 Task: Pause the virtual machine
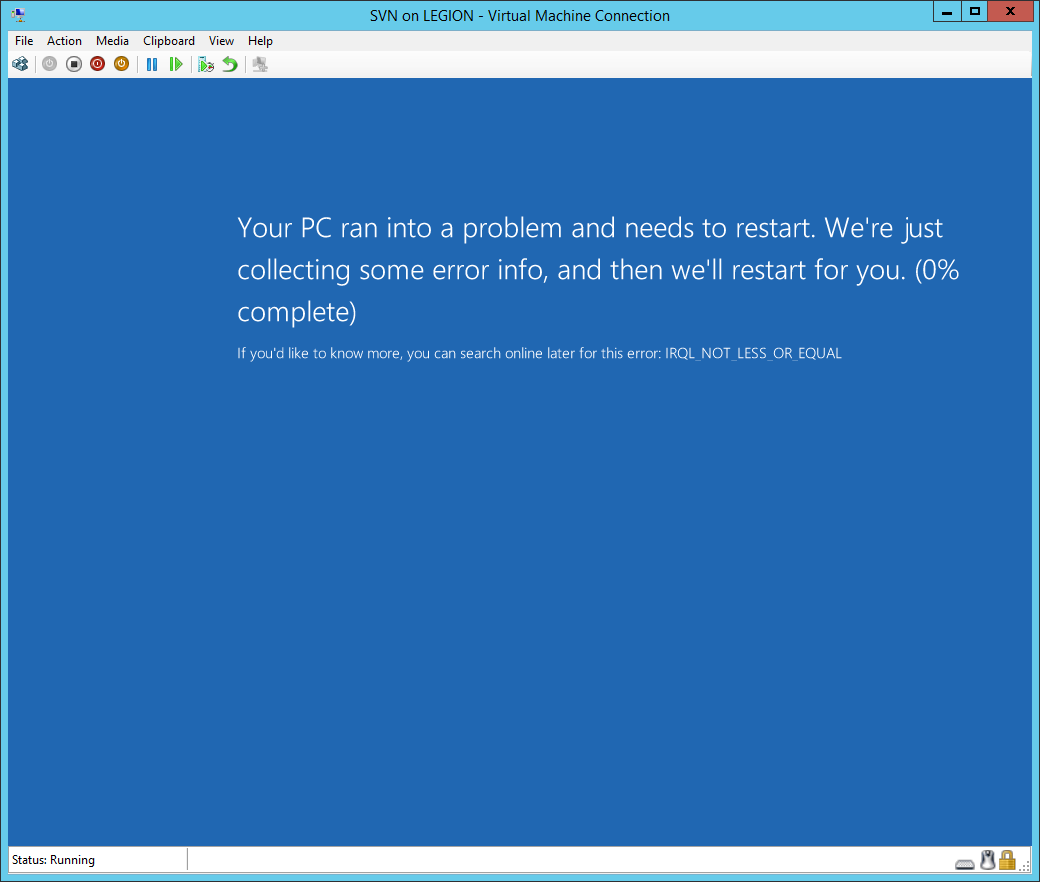click(x=152, y=64)
